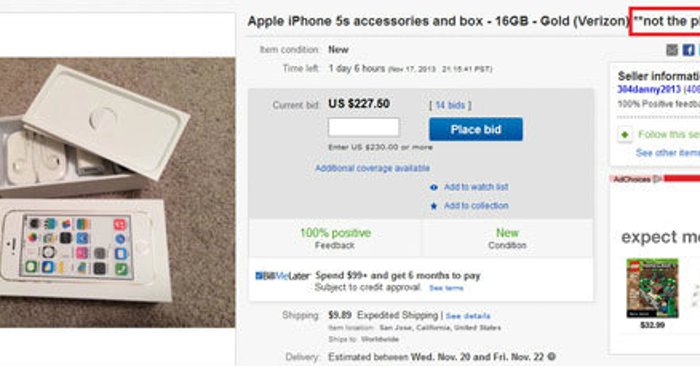Click Add to collection link
Viewport: 700px width, 366px height.
click(476, 206)
